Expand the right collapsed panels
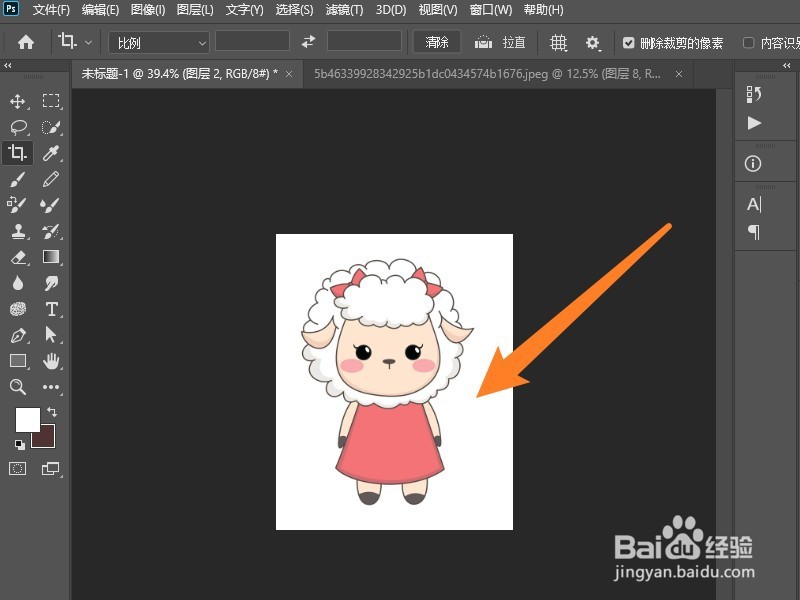This screenshot has height=600, width=800. click(x=786, y=65)
